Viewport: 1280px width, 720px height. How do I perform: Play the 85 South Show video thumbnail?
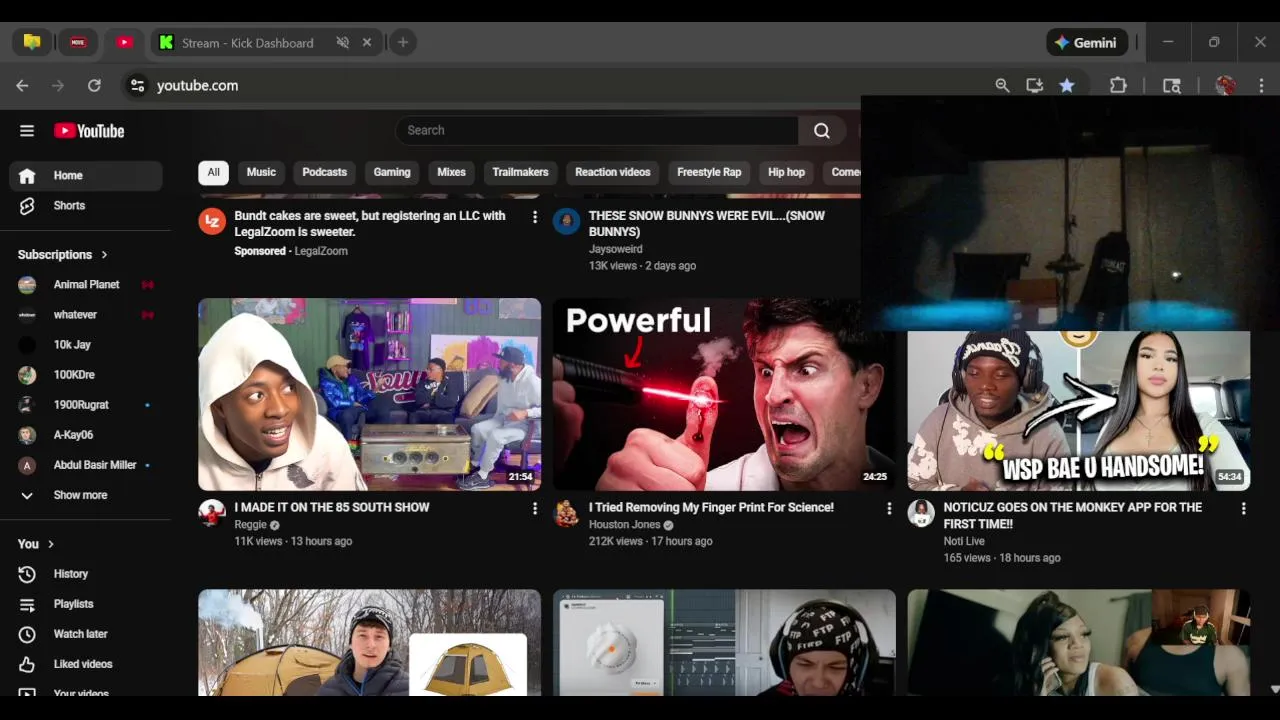[369, 394]
